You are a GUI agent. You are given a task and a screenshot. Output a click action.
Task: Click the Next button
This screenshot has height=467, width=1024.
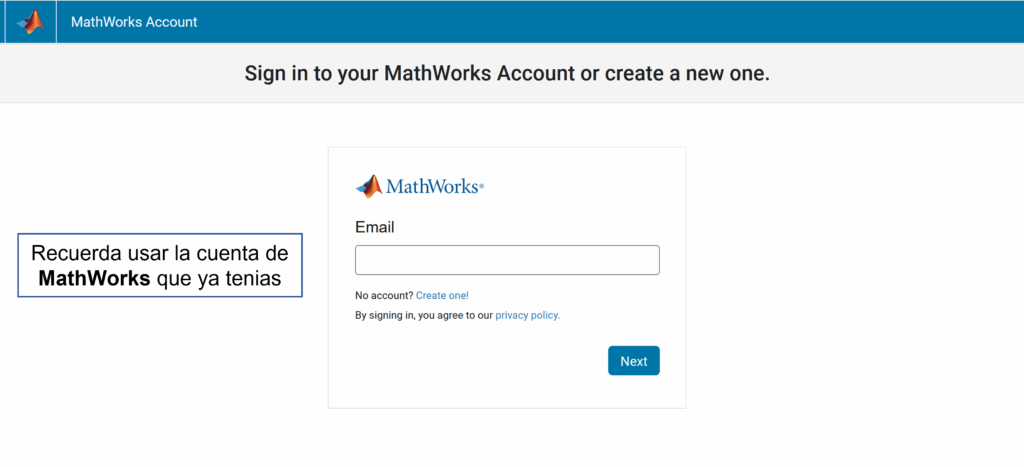633,361
